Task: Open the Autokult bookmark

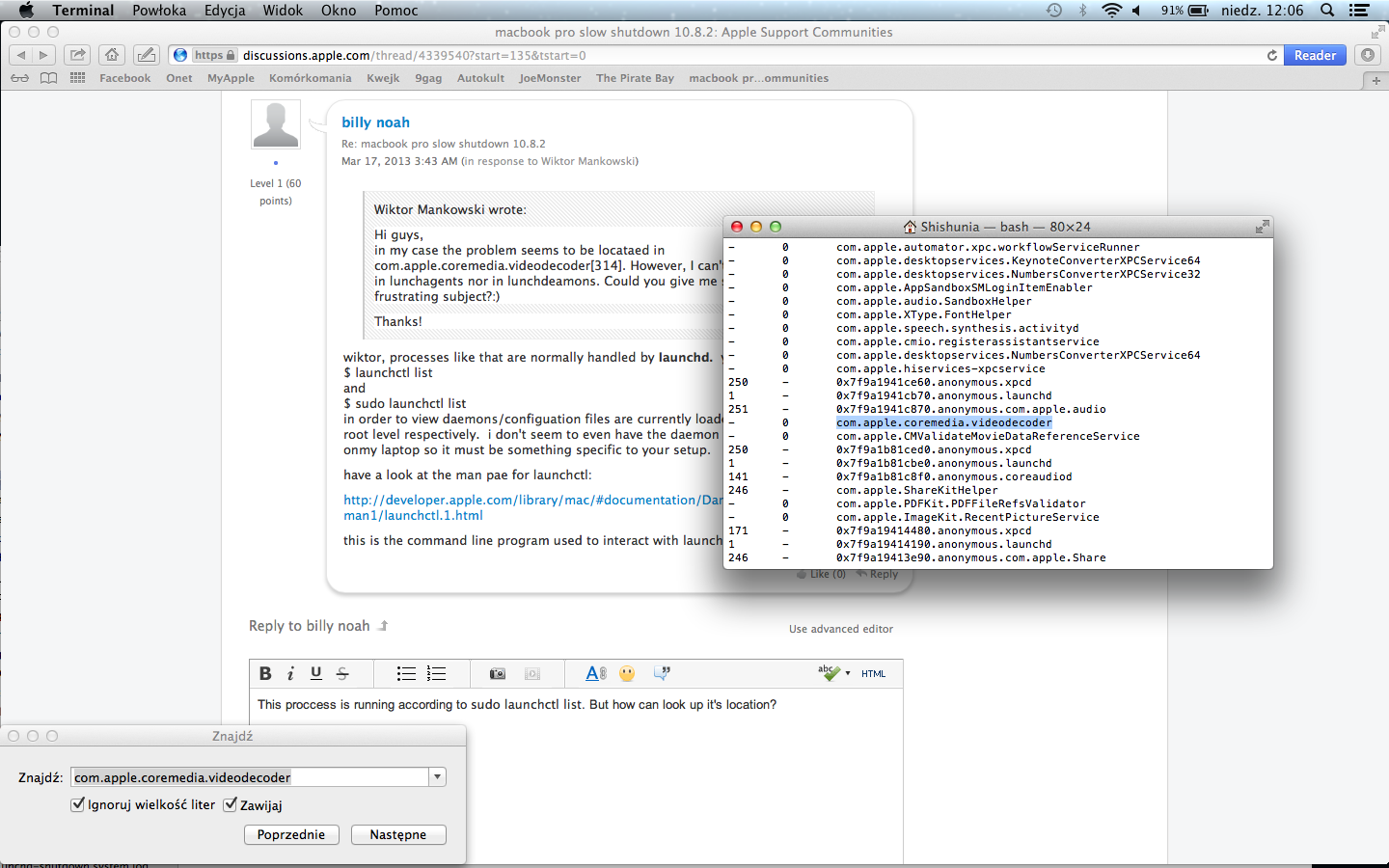Action: (x=480, y=78)
